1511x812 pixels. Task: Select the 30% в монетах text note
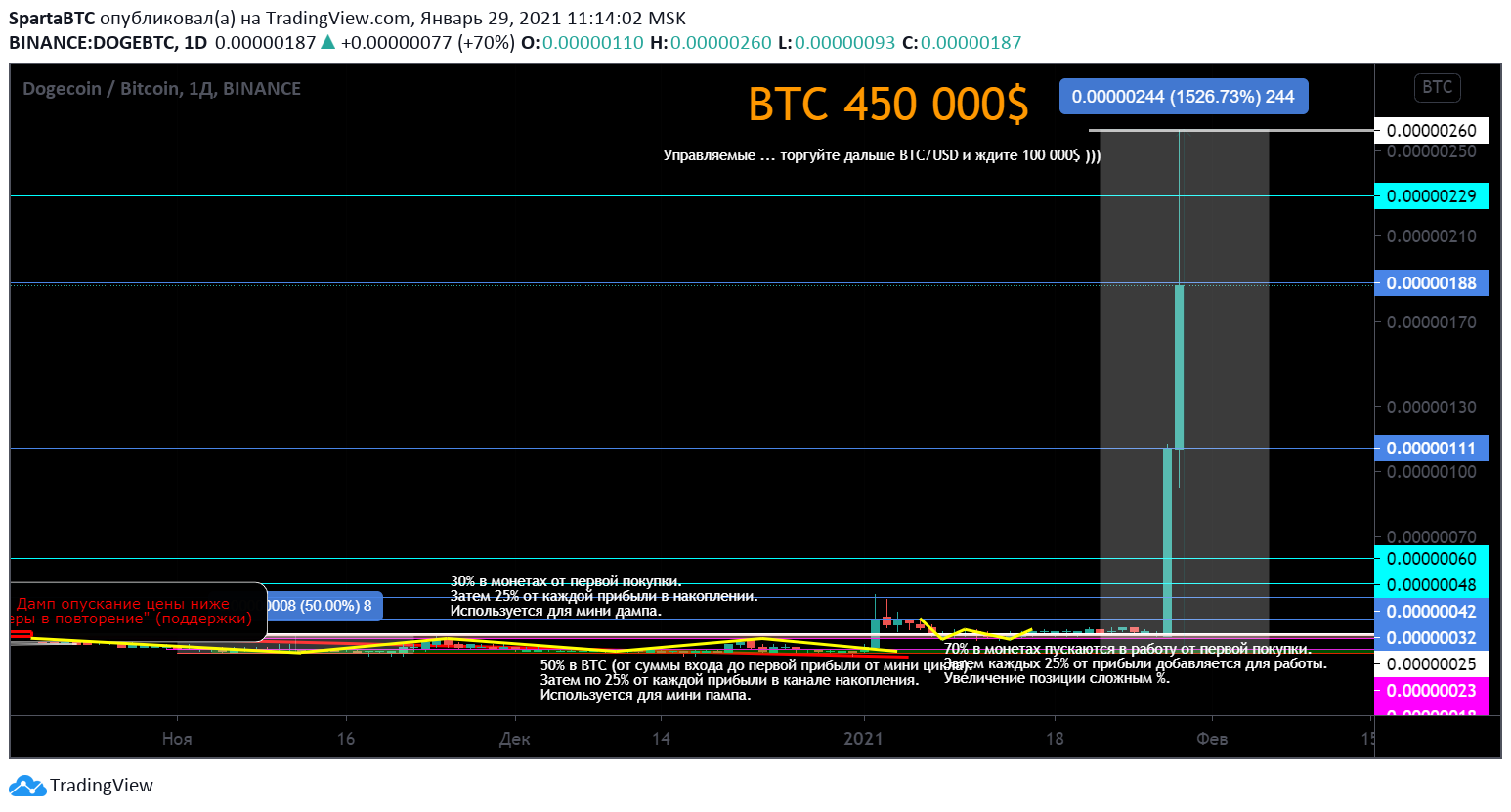pyautogui.click(x=604, y=596)
